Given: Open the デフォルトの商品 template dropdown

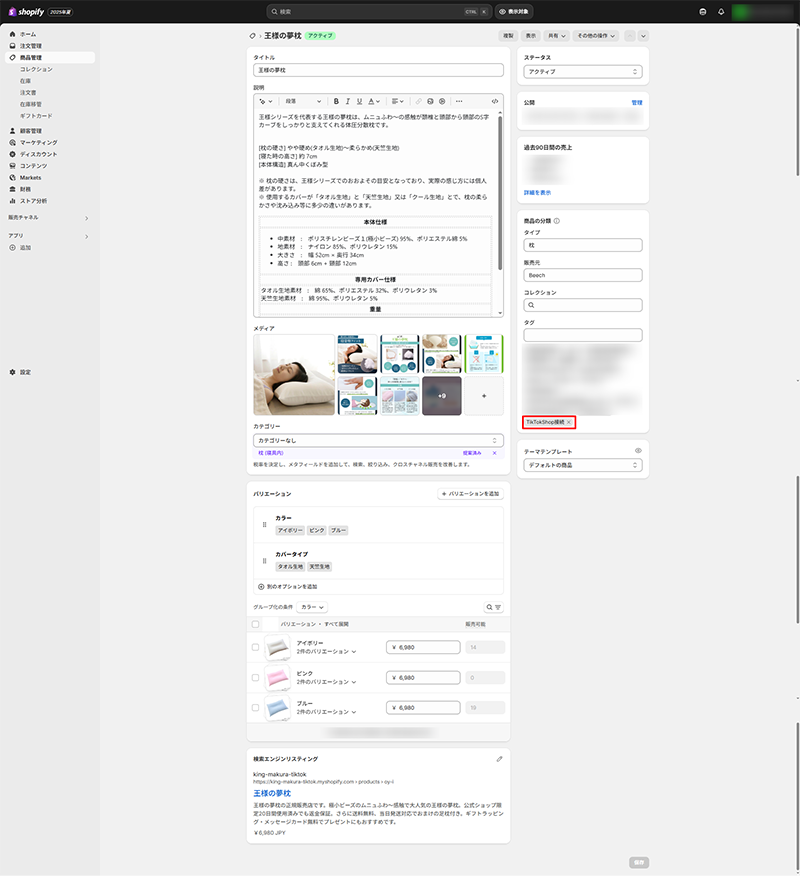Looking at the screenshot, I should [x=583, y=465].
